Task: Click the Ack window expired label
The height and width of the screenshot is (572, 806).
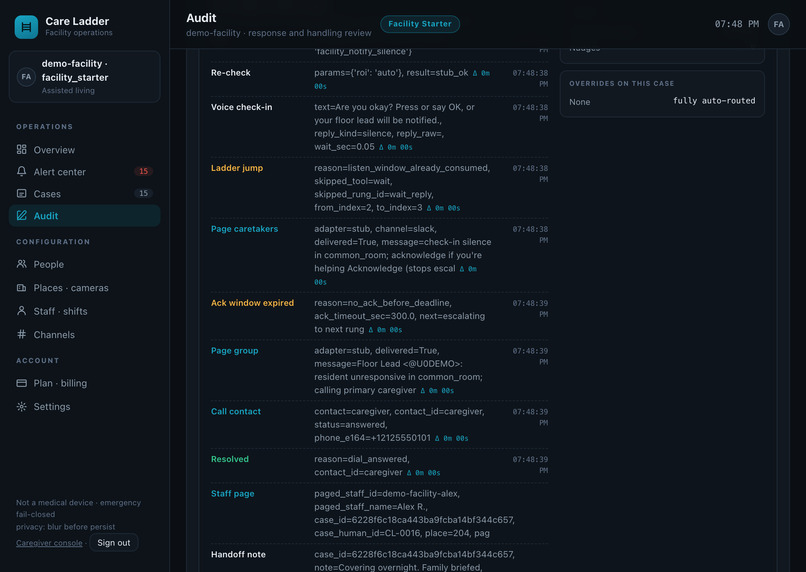Action: coord(252,303)
